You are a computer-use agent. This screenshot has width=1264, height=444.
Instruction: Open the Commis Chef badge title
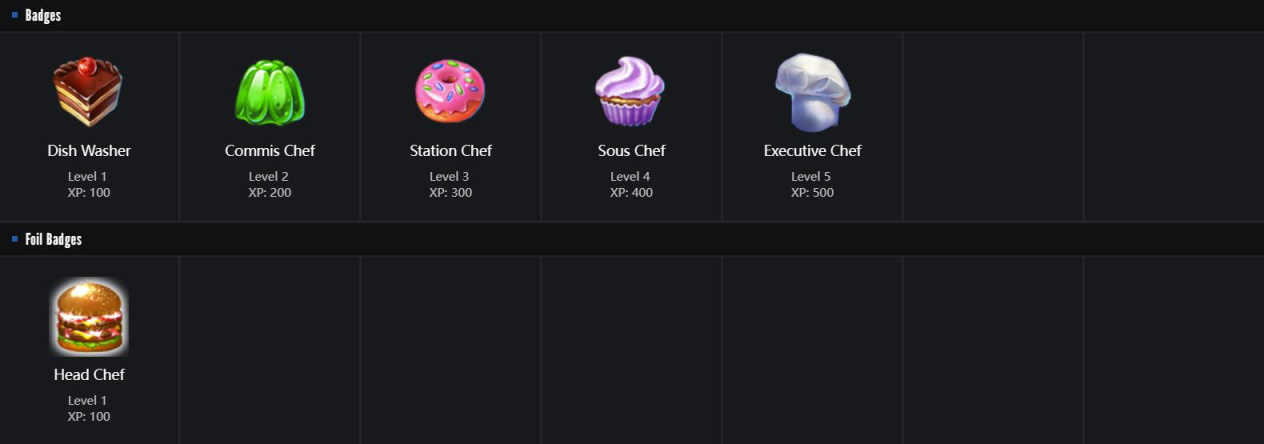[x=270, y=151]
